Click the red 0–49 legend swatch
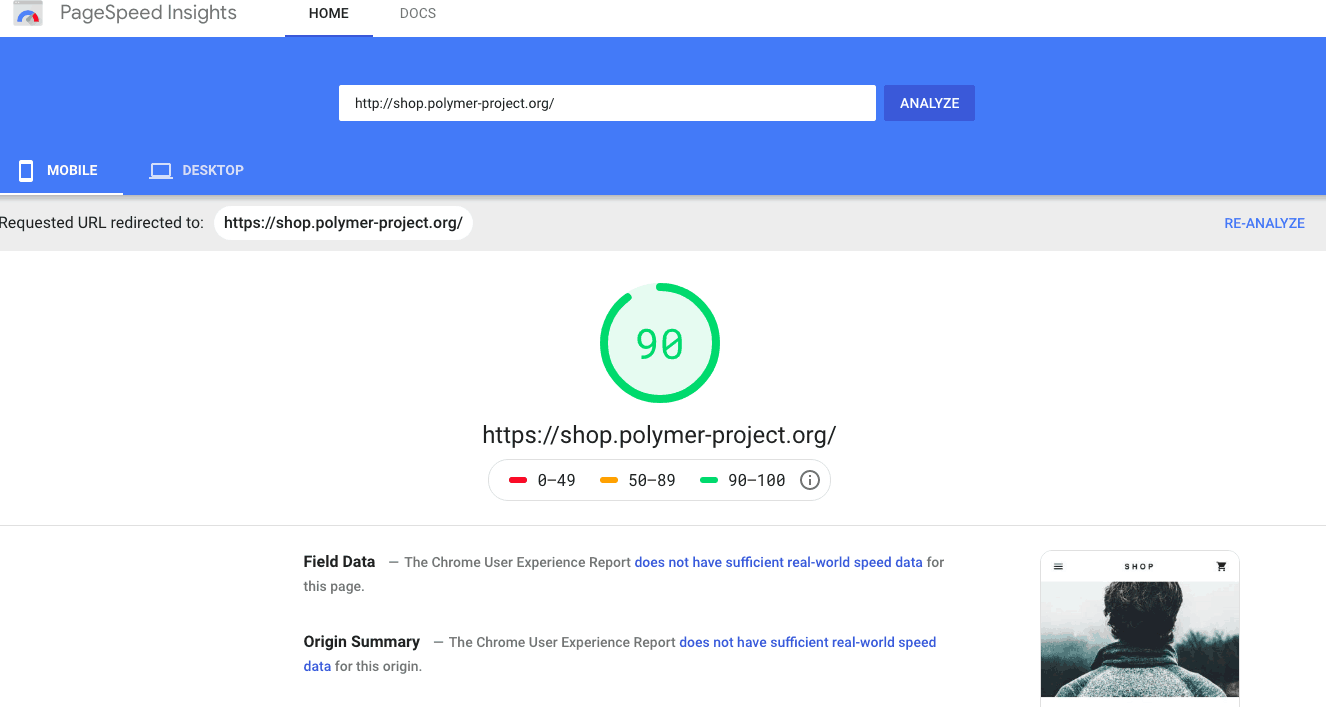The height and width of the screenshot is (707, 1326). [518, 481]
